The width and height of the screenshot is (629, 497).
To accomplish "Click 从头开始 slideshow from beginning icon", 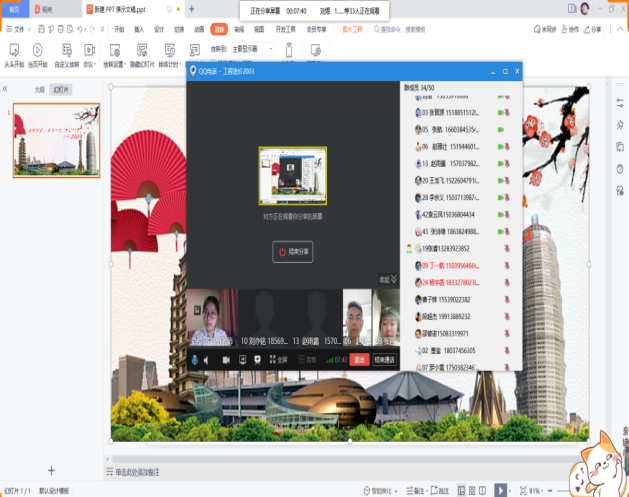I will (x=14, y=51).
